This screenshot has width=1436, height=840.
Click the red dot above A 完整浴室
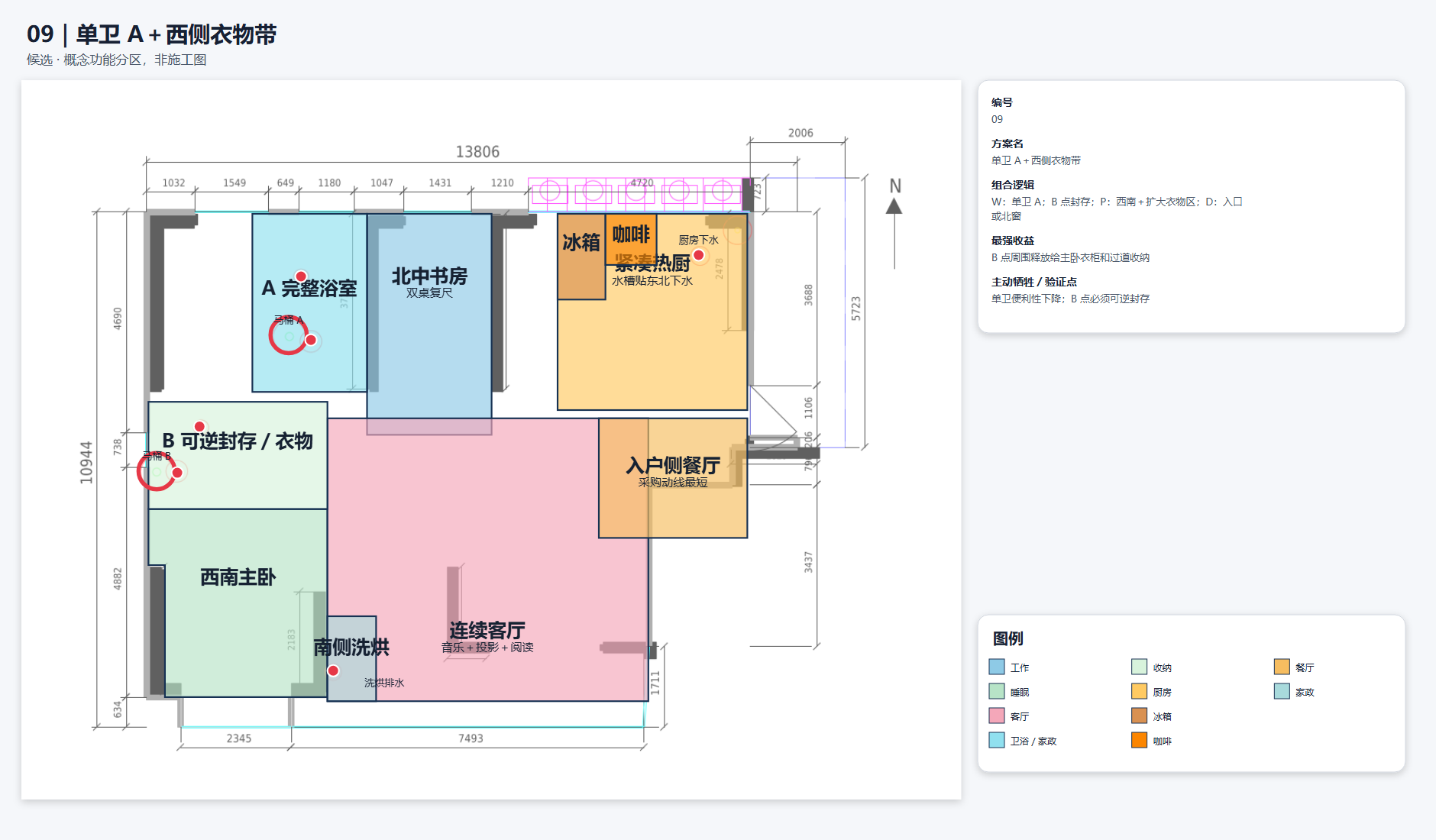tap(301, 276)
